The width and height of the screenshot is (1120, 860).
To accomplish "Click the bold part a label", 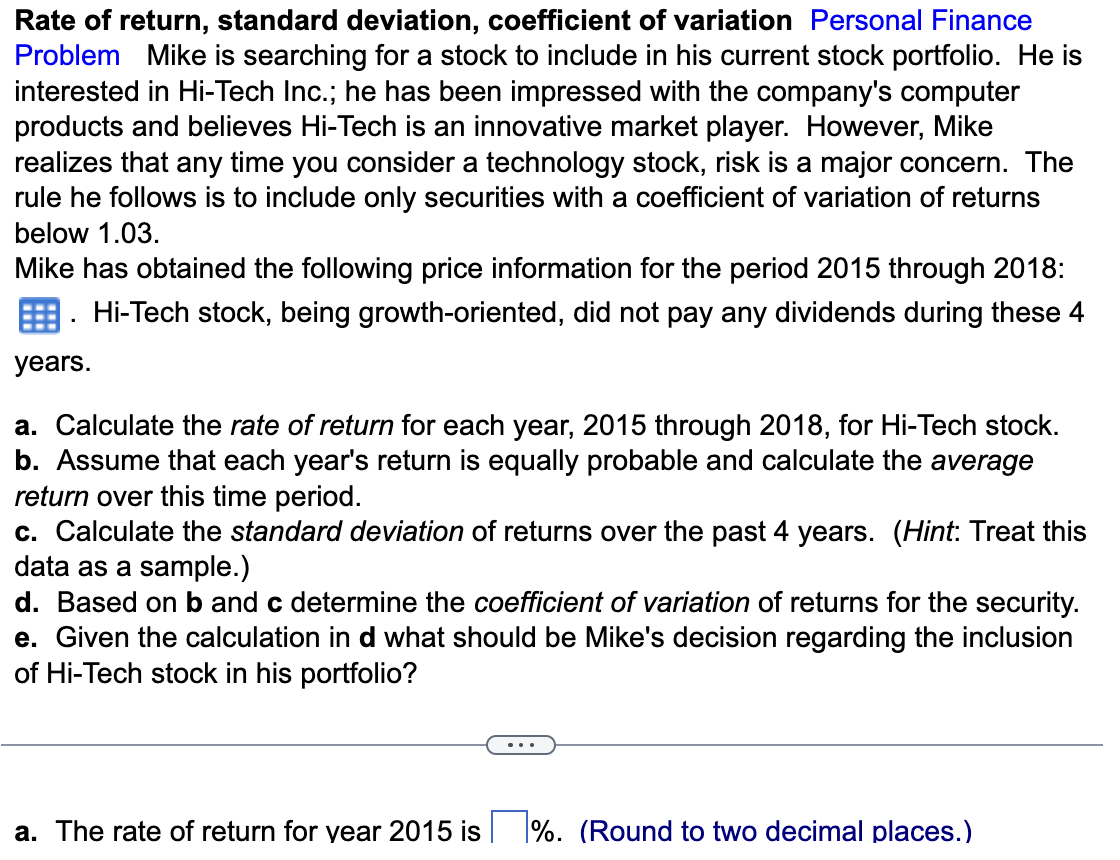I will (24, 831).
